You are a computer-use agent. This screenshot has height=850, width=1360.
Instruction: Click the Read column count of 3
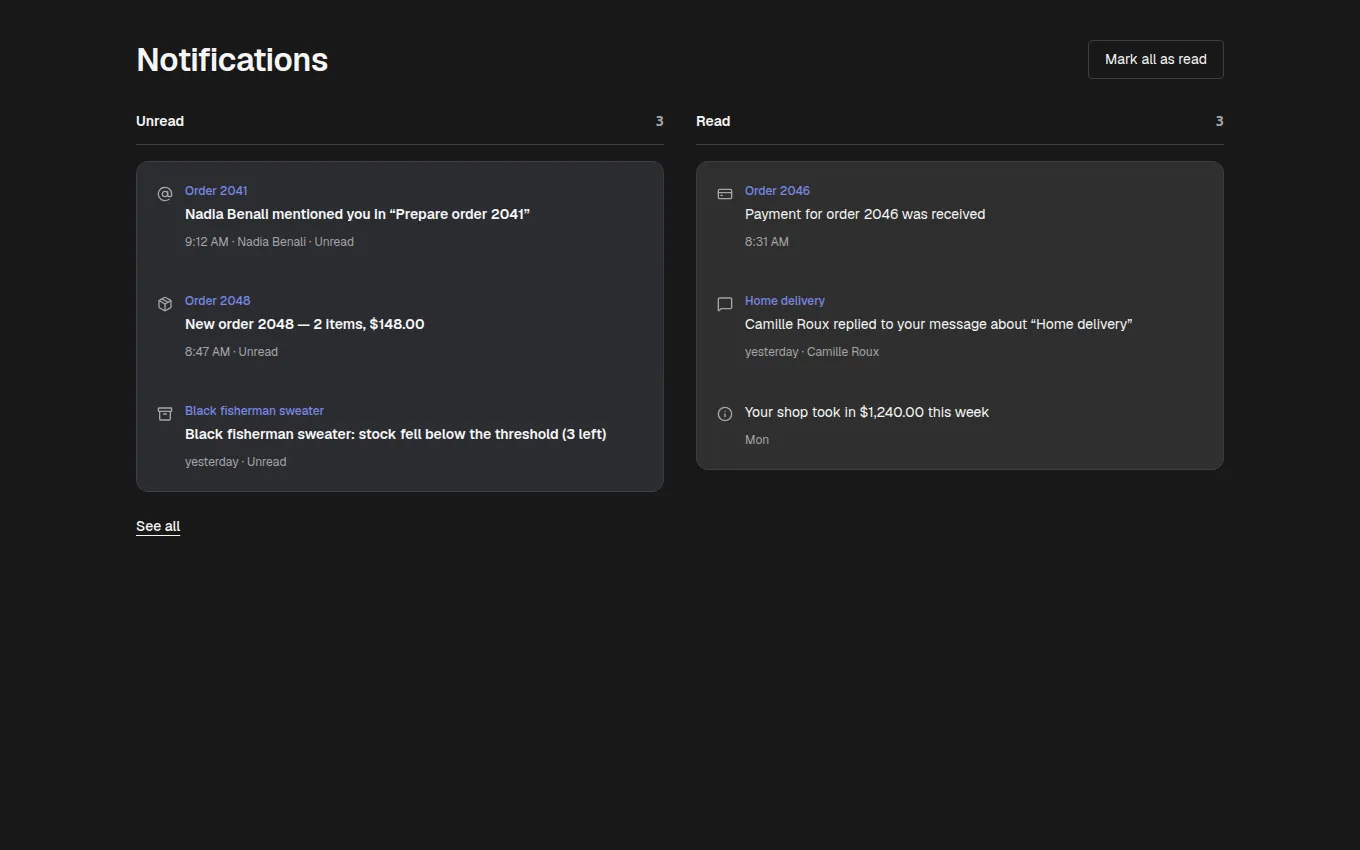(x=1219, y=121)
